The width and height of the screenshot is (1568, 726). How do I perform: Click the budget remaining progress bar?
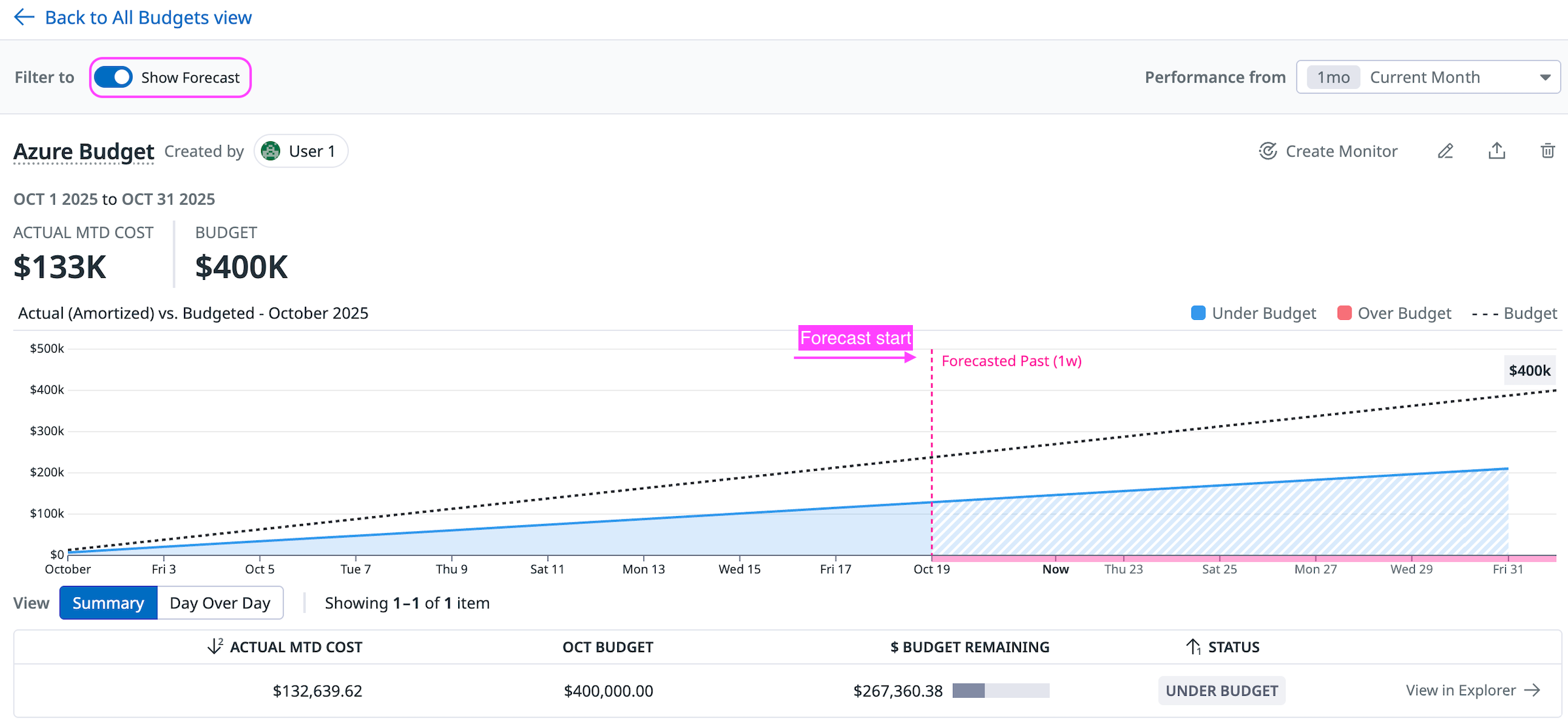[1001, 691]
